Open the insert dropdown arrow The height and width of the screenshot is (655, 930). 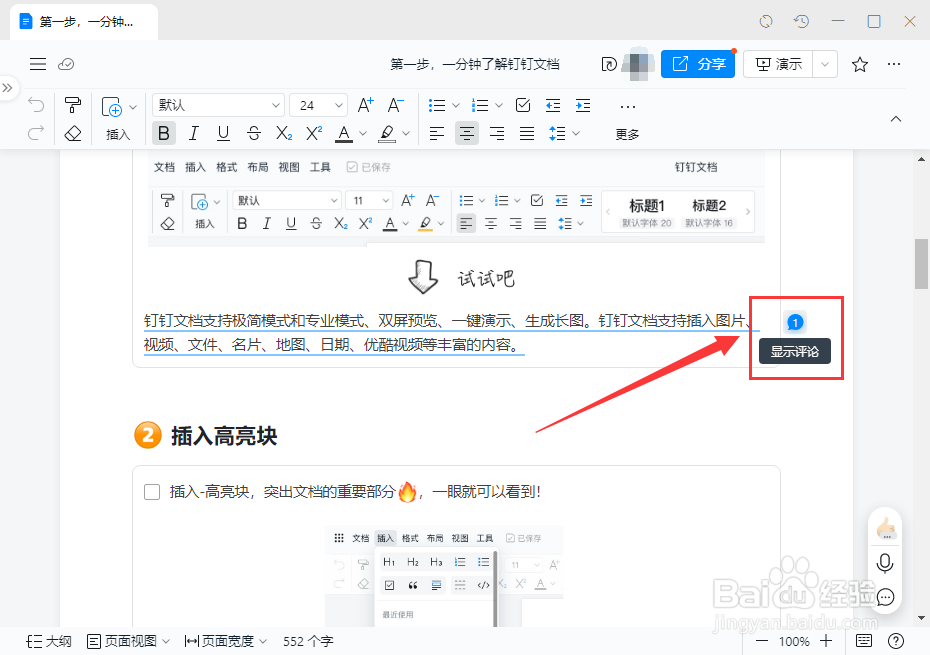[x=133, y=107]
